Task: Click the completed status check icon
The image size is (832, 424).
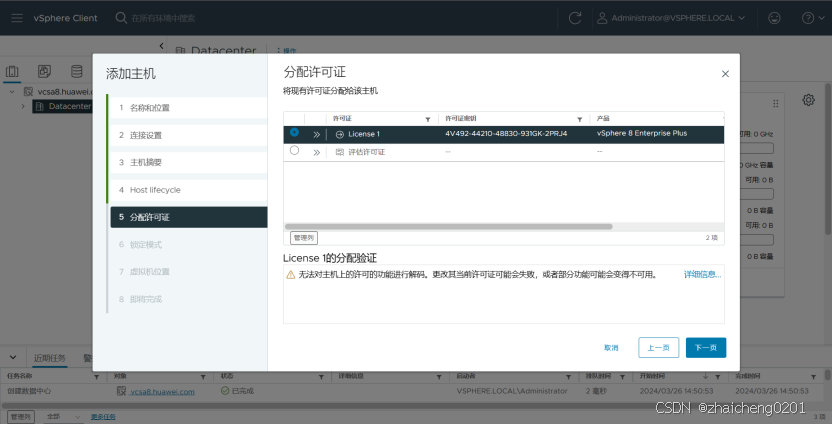Action: coord(225,391)
